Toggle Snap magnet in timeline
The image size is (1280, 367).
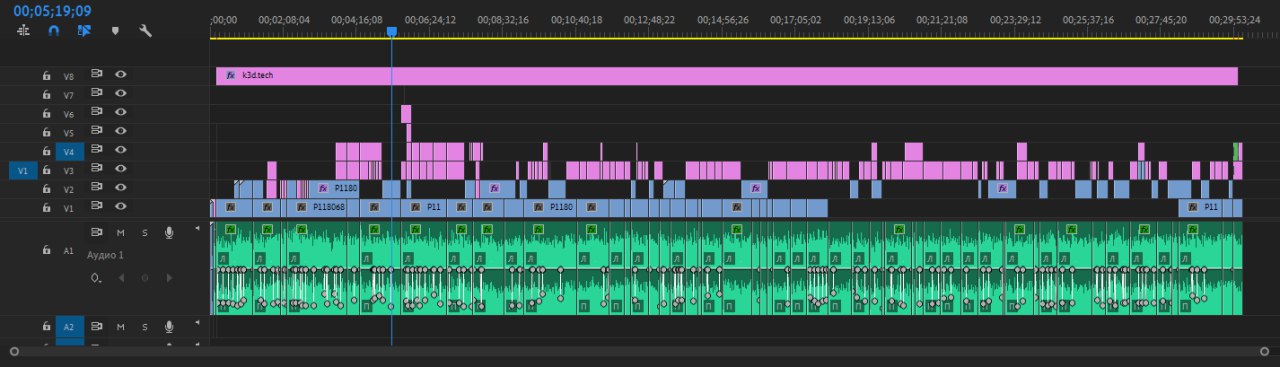point(54,30)
